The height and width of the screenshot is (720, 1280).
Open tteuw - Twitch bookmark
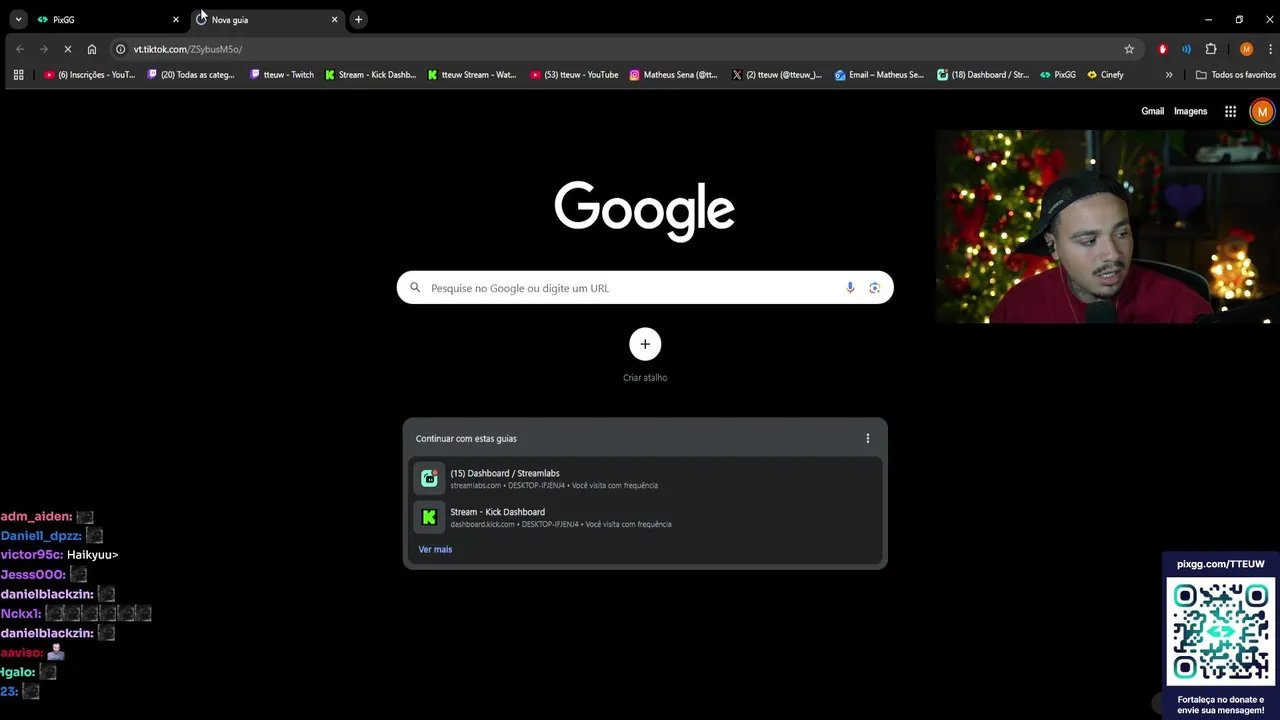tap(282, 75)
